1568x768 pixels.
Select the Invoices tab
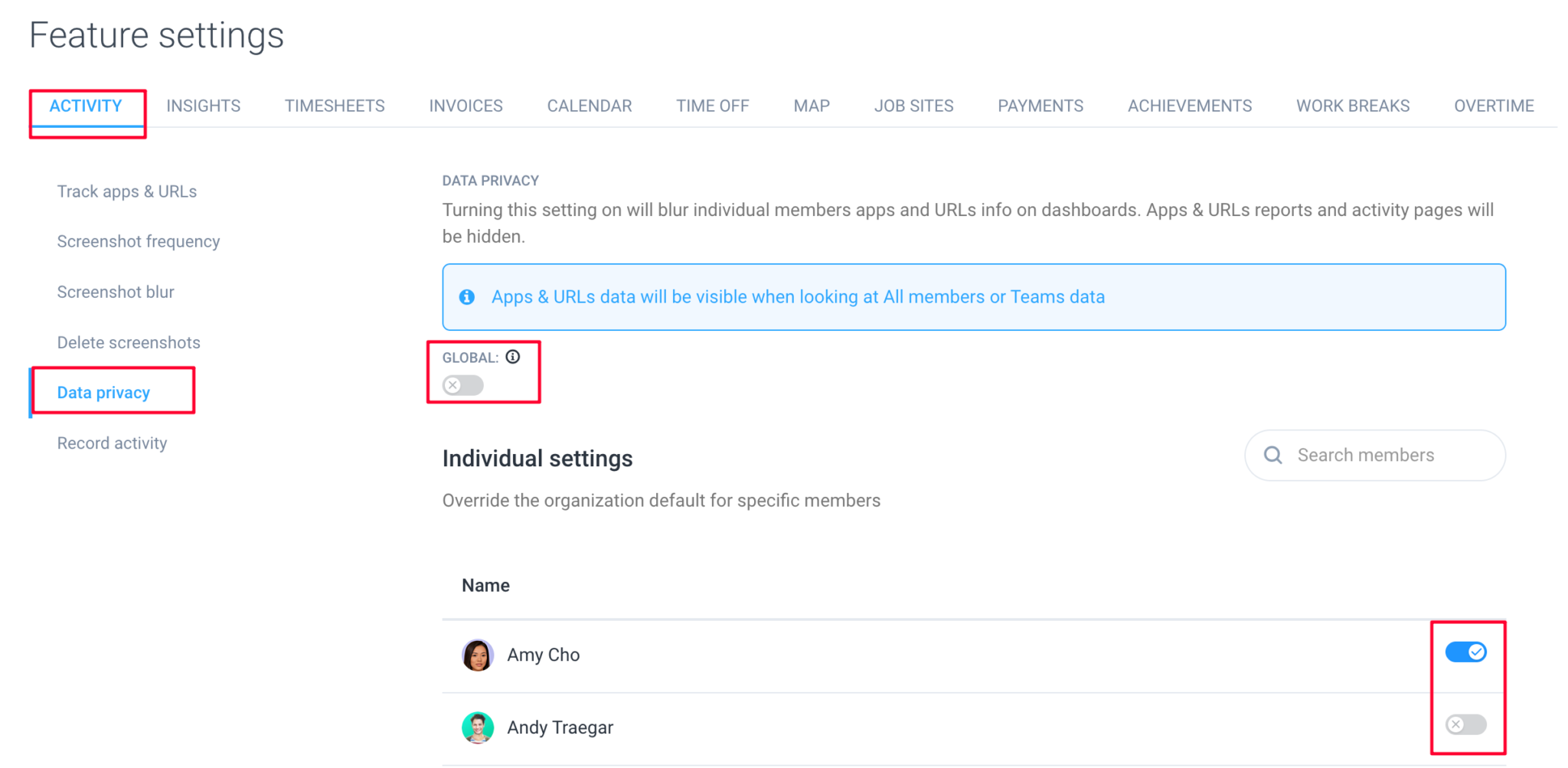[x=465, y=106]
